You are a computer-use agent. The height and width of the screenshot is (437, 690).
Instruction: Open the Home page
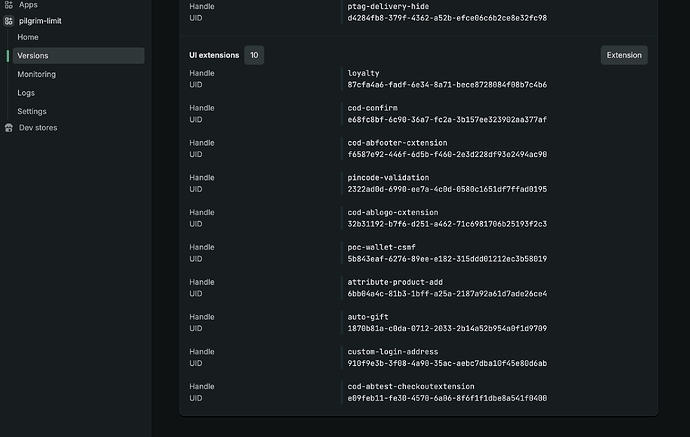(x=28, y=37)
